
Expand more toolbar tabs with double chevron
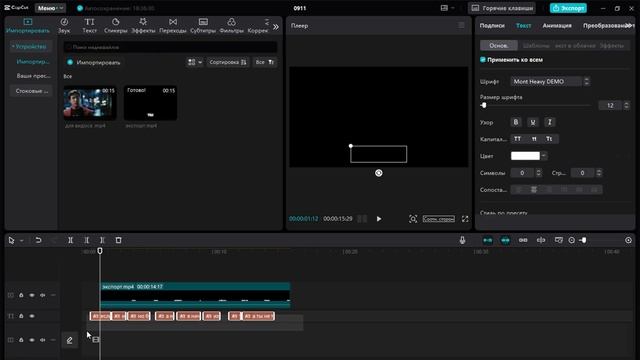pyautogui.click(x=276, y=27)
